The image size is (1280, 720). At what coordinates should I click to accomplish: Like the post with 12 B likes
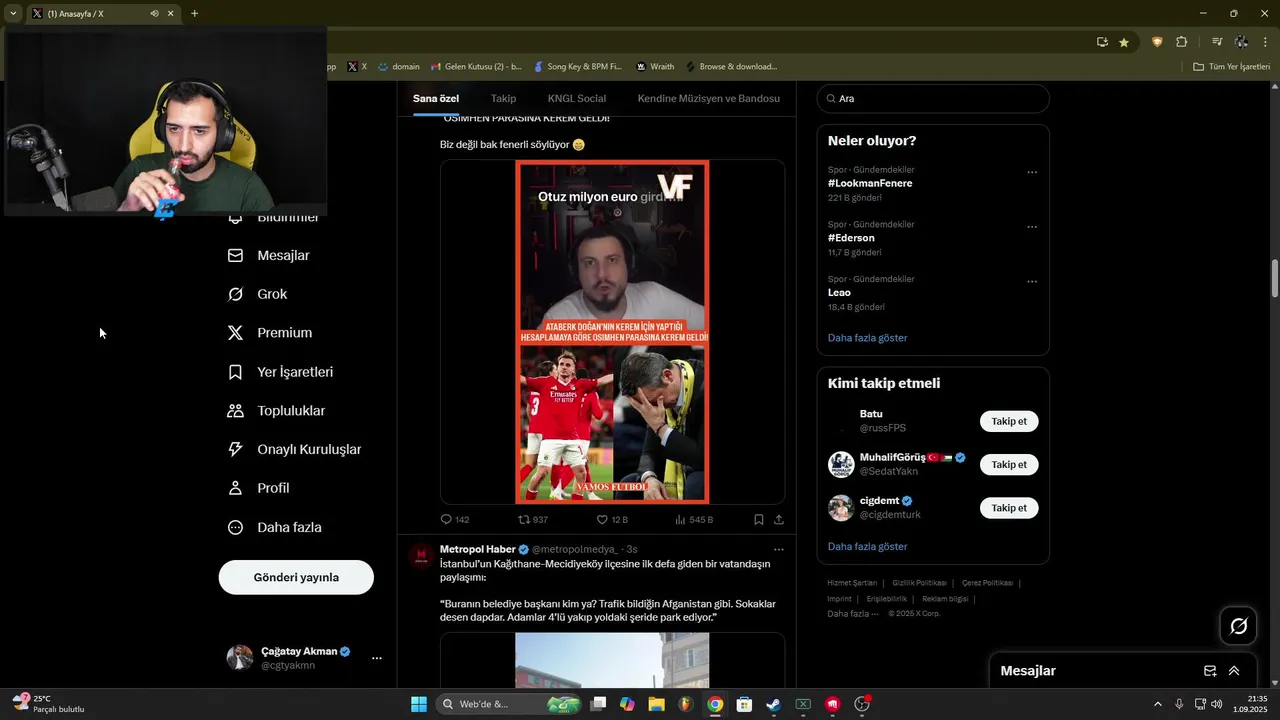point(612,520)
